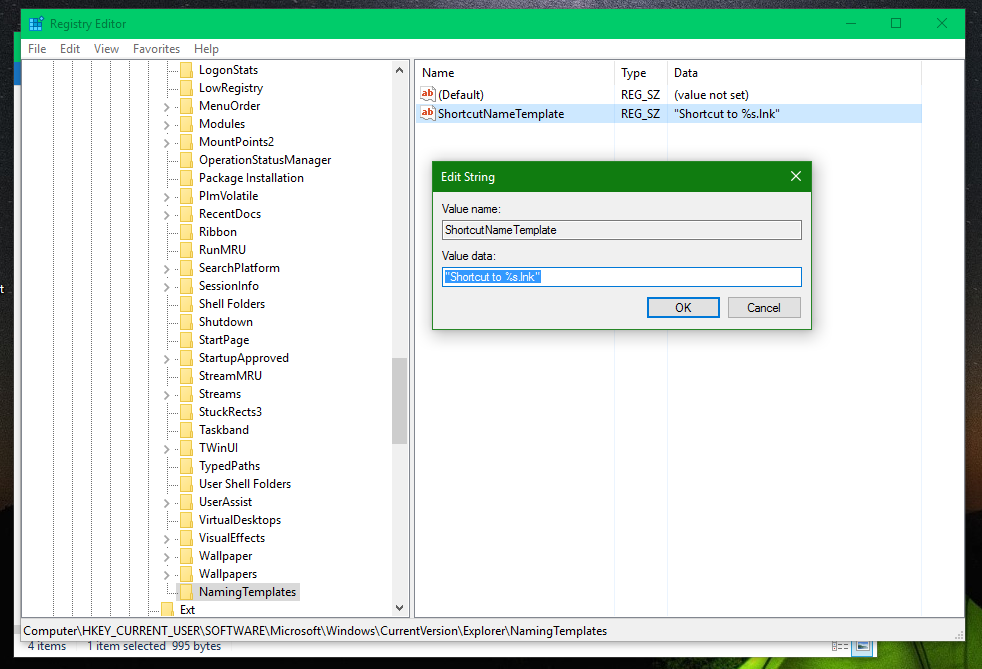The height and width of the screenshot is (669, 982).
Task: Expand the MenuOrder tree node
Action: click(x=167, y=106)
